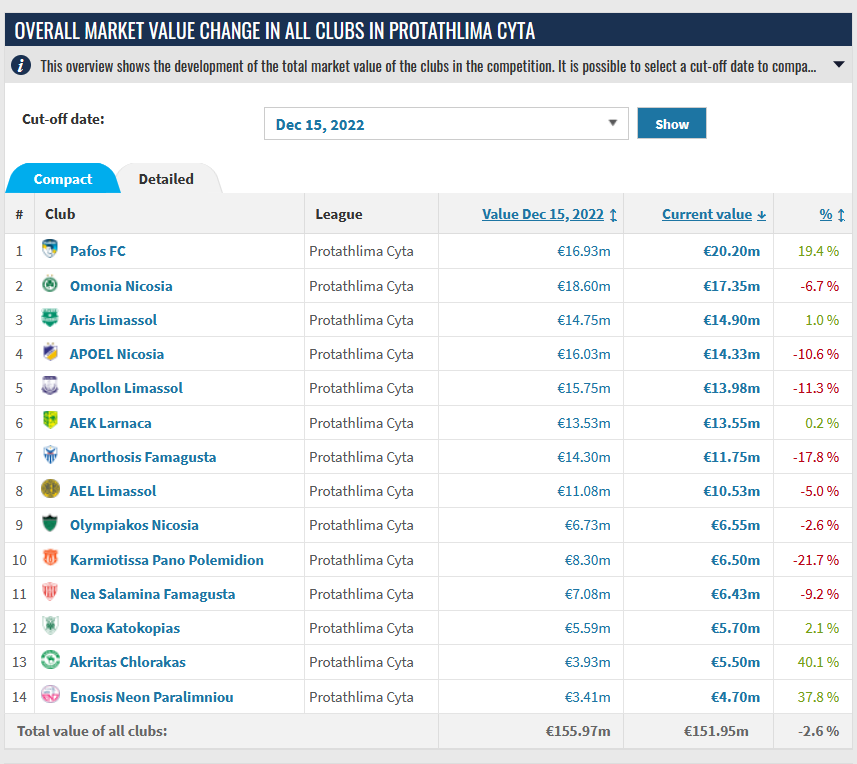Sort by % column header link
The height and width of the screenshot is (764, 857).
point(826,214)
